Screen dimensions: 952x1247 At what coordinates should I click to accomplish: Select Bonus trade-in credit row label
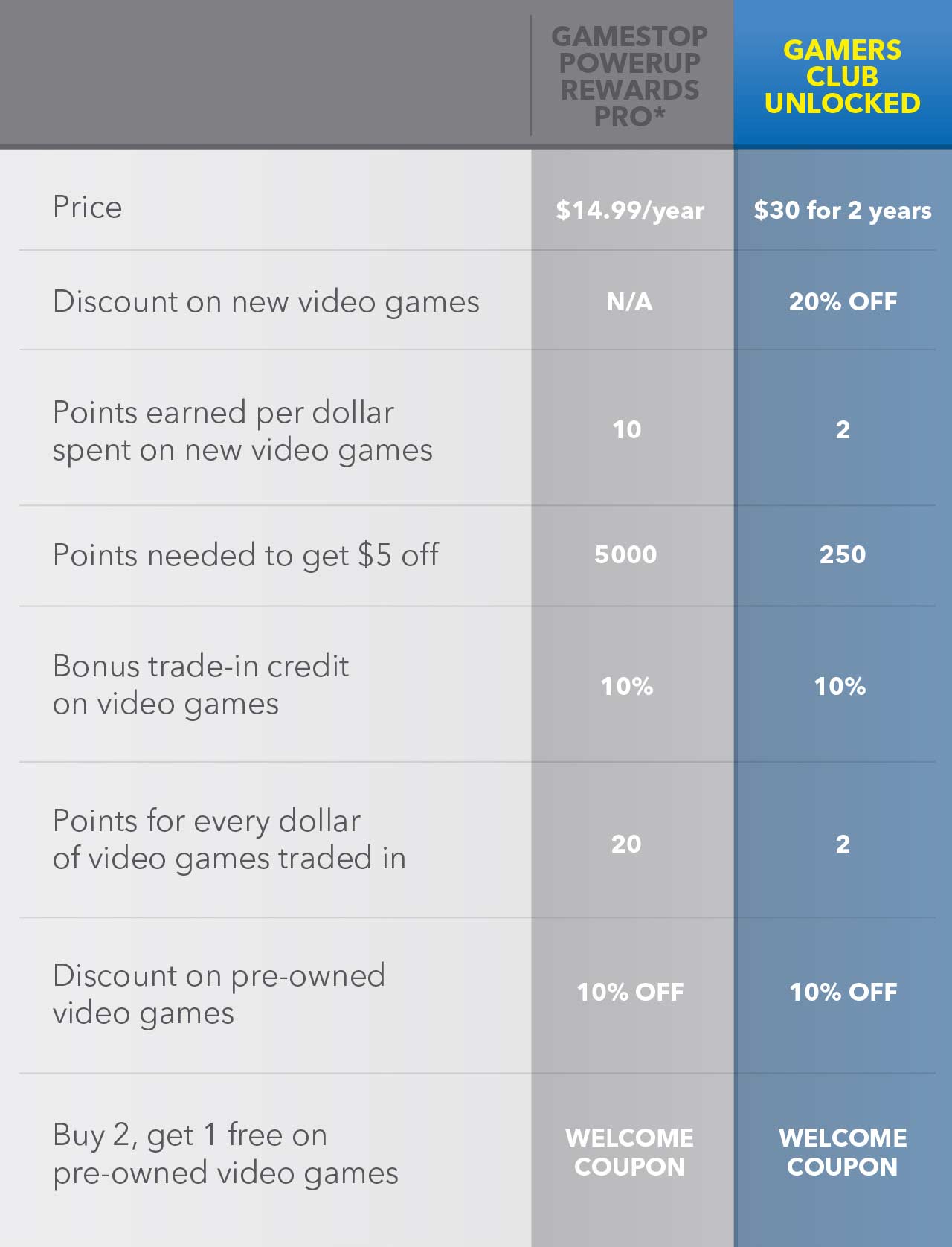tap(201, 685)
